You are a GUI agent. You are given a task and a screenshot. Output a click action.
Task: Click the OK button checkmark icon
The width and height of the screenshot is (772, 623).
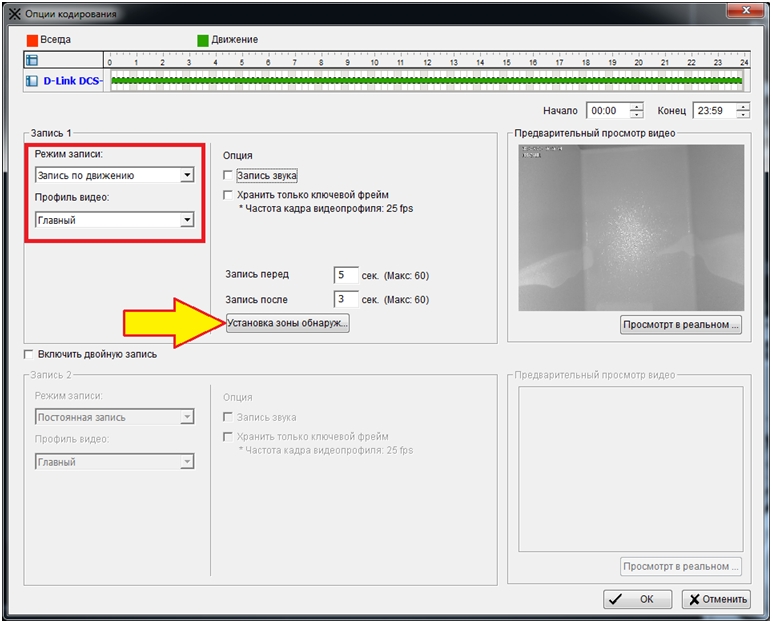[x=617, y=600]
